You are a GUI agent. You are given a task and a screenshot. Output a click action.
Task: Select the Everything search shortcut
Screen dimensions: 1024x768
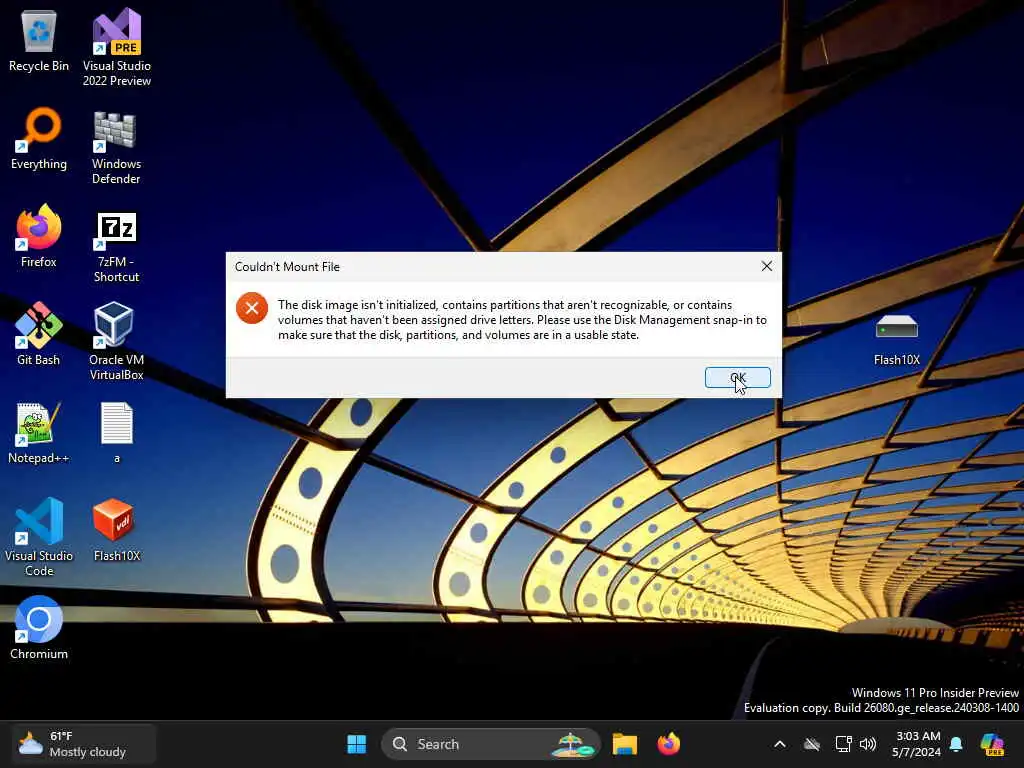pos(39,139)
